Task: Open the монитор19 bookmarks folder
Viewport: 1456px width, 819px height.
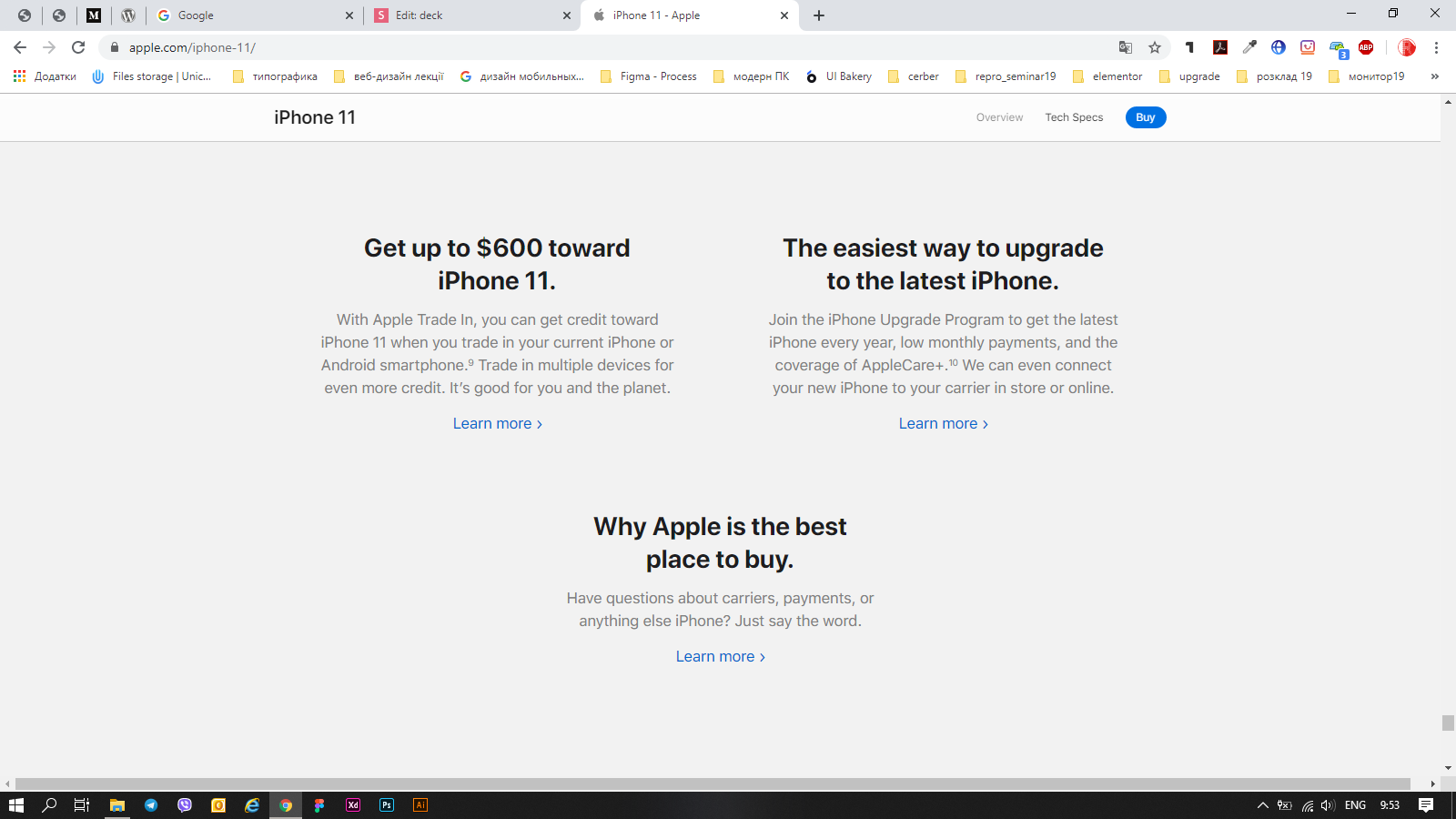Action: click(1367, 76)
